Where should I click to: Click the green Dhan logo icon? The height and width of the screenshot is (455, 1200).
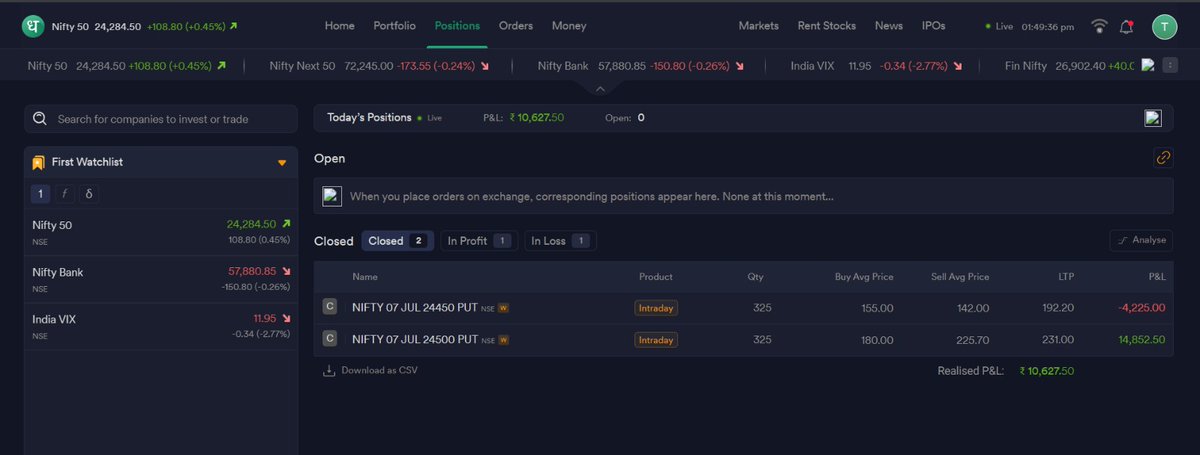[x=32, y=26]
